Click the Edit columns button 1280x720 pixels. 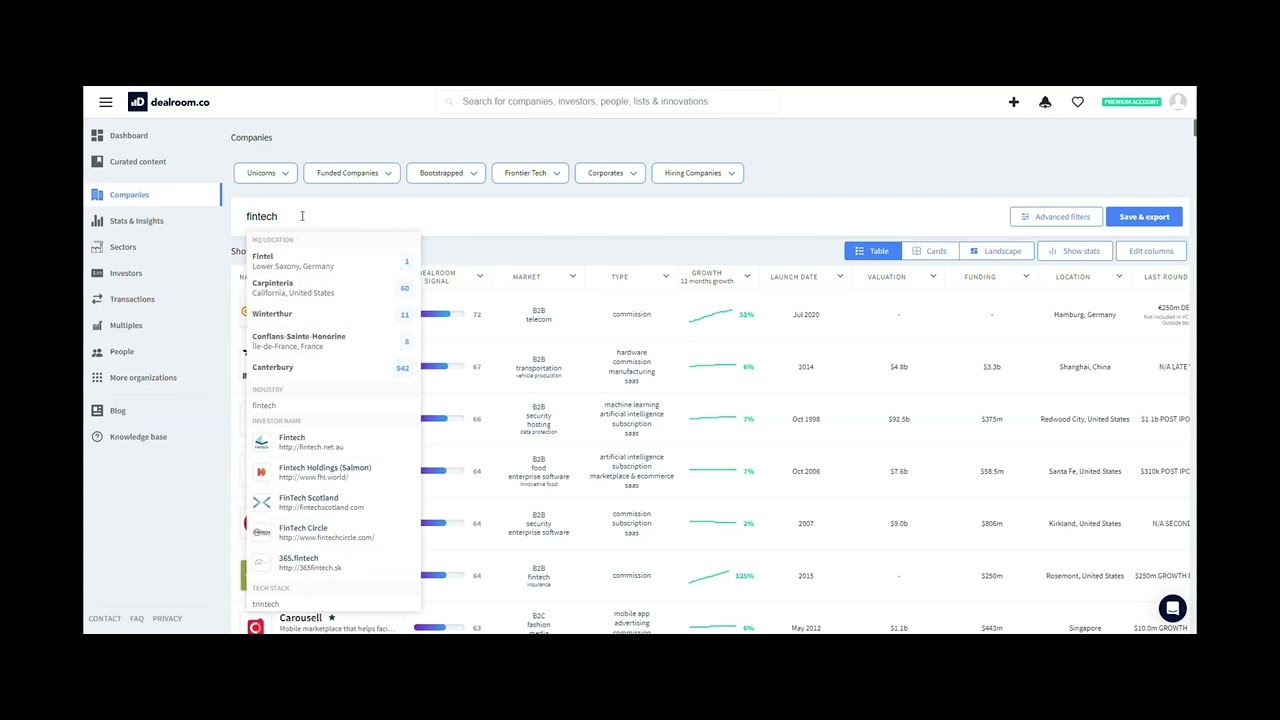(1151, 251)
